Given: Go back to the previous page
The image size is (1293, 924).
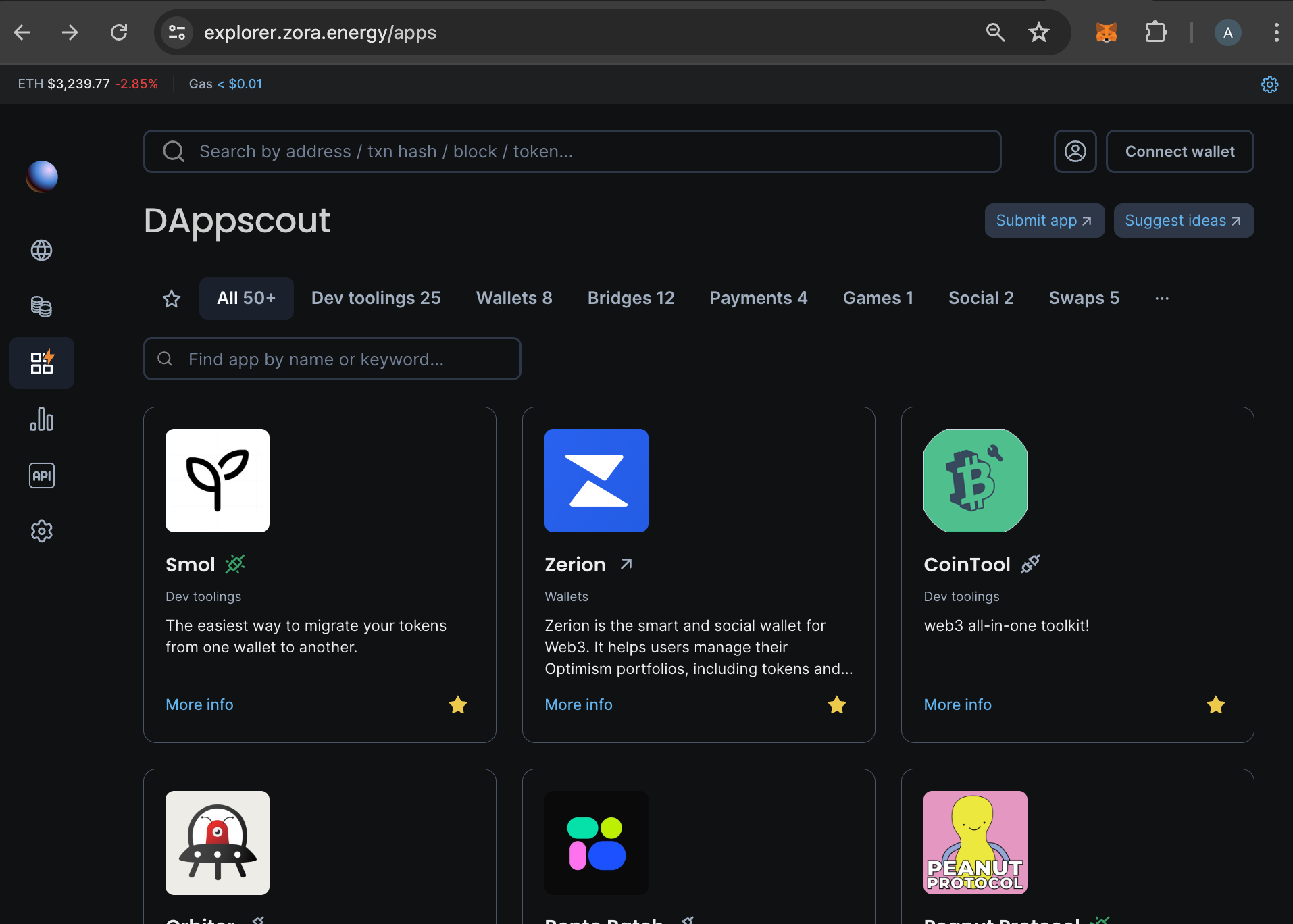Looking at the screenshot, I should 22,32.
